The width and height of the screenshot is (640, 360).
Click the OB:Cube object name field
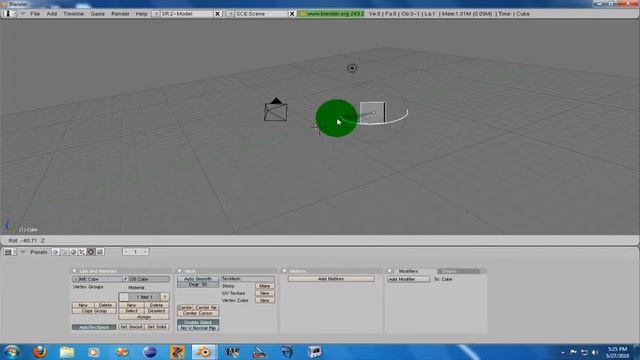(x=149, y=279)
